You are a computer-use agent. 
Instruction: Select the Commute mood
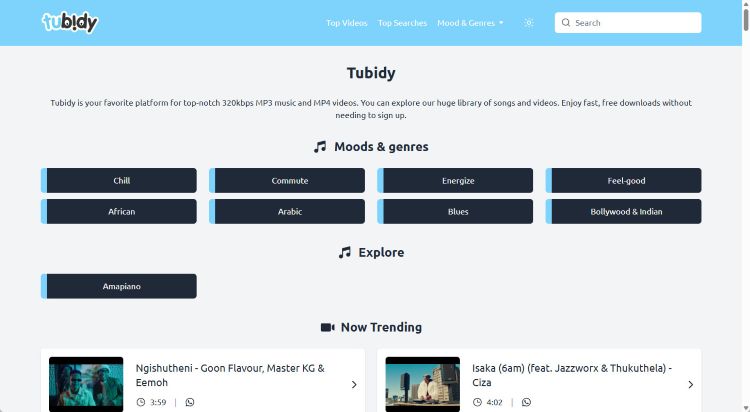click(287, 180)
